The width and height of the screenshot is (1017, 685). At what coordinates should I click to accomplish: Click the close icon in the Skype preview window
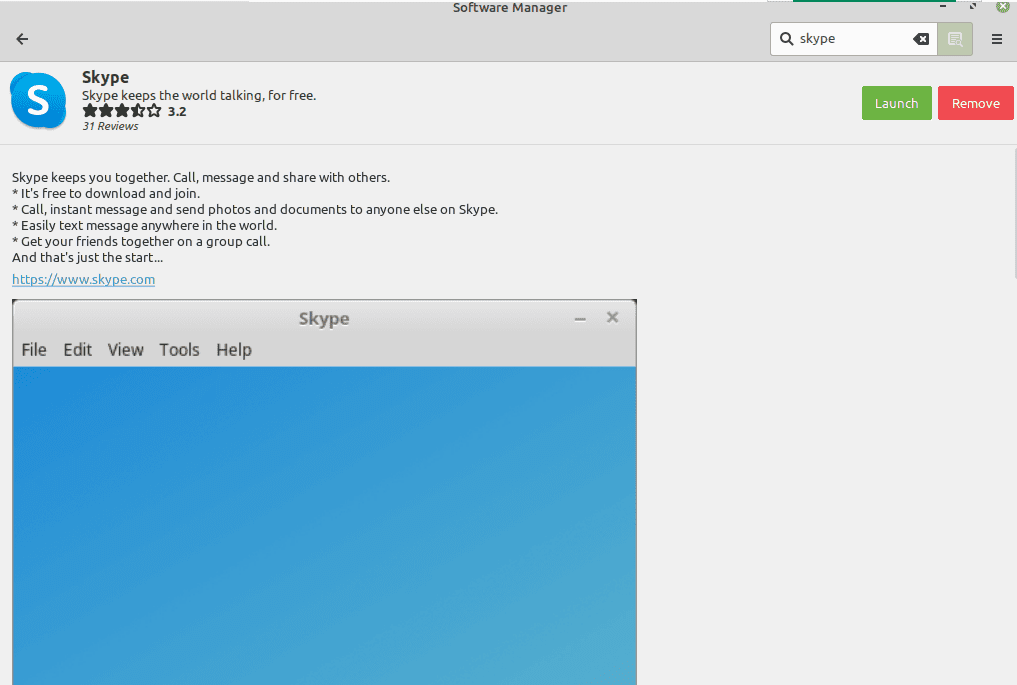pos(612,317)
